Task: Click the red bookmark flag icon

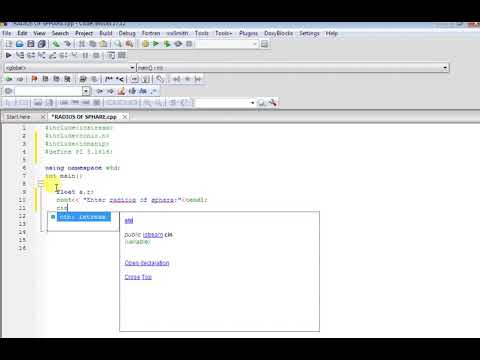Action: tap(34, 79)
